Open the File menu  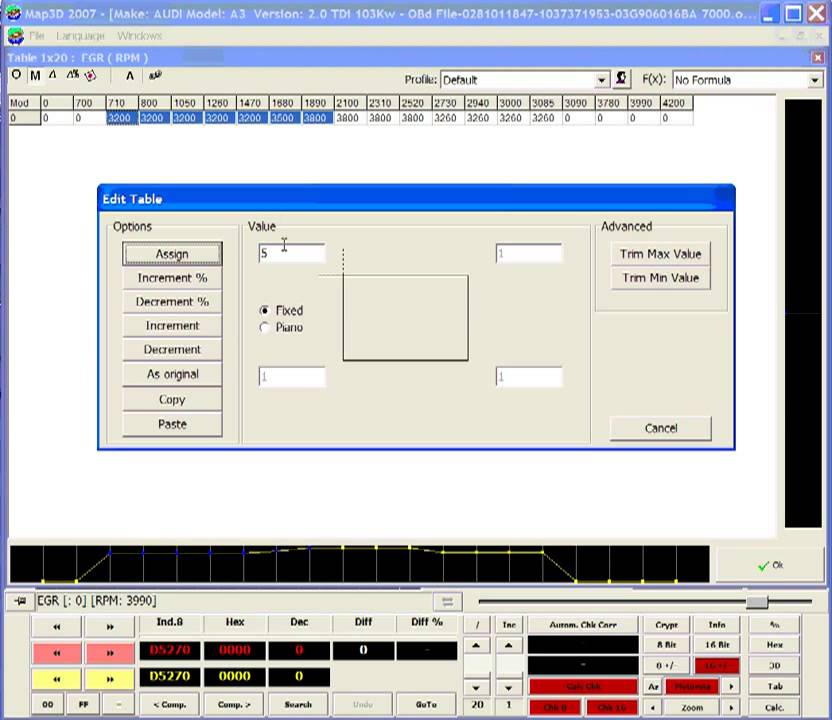pos(37,36)
